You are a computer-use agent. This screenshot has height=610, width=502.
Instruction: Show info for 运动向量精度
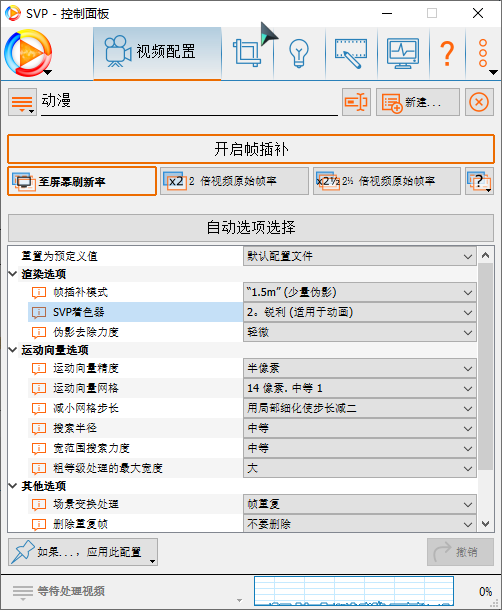click(39, 368)
